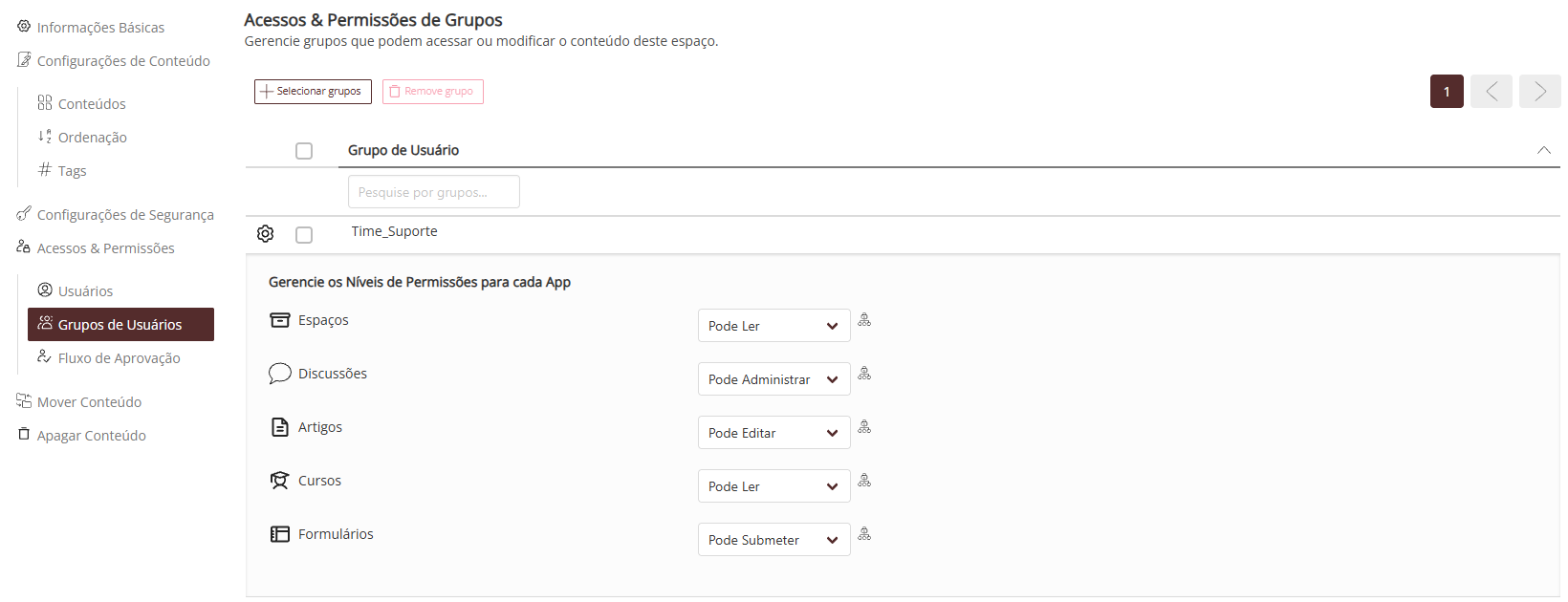Open Conteúdos menu item
This screenshot has width=1568, height=602.
click(92, 103)
